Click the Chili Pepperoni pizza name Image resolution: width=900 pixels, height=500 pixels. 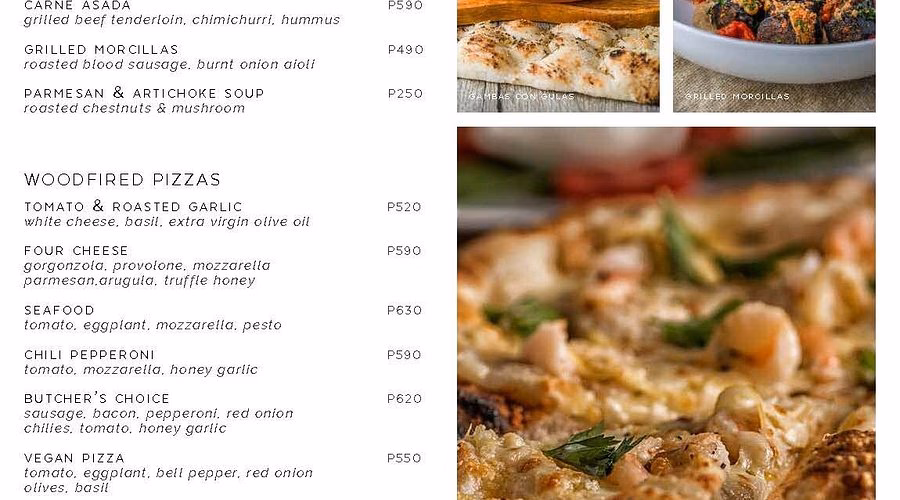[x=90, y=355]
